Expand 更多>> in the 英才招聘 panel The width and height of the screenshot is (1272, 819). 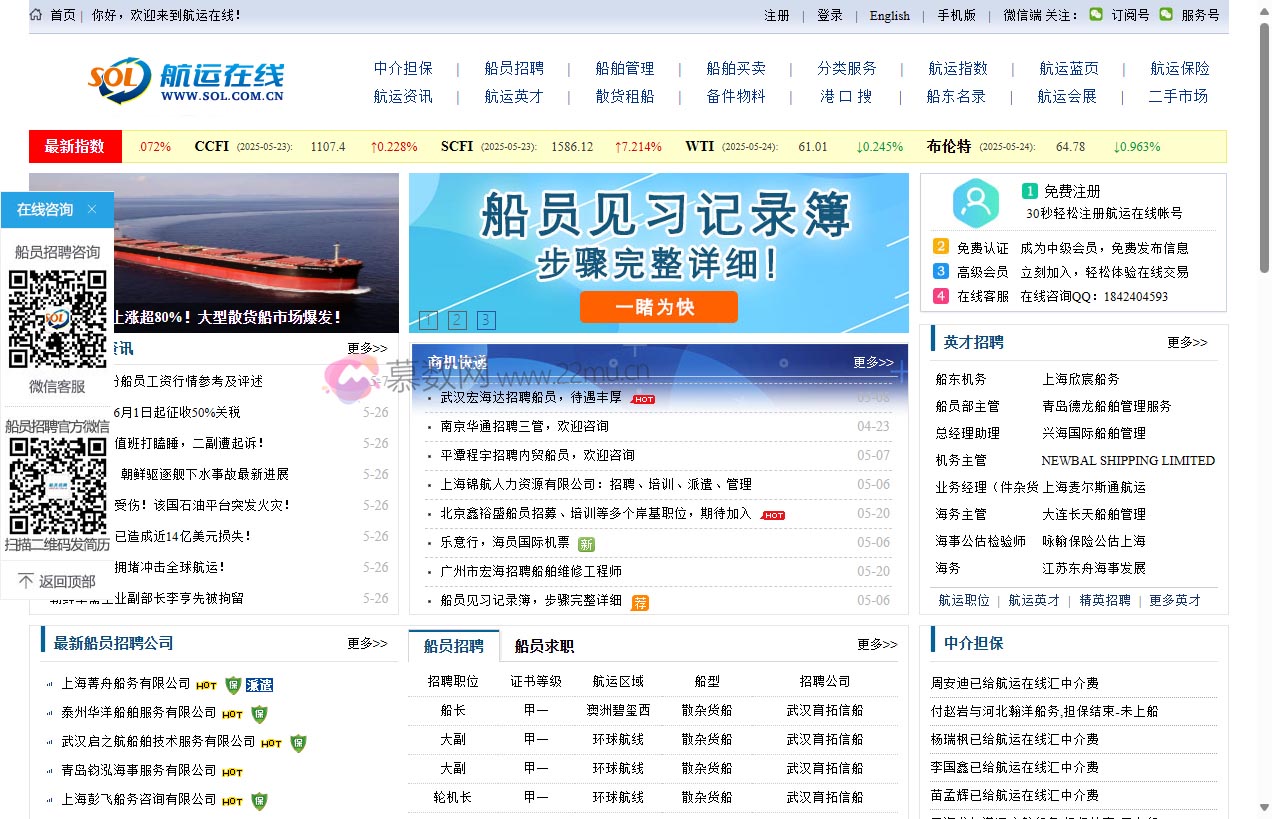(1188, 342)
